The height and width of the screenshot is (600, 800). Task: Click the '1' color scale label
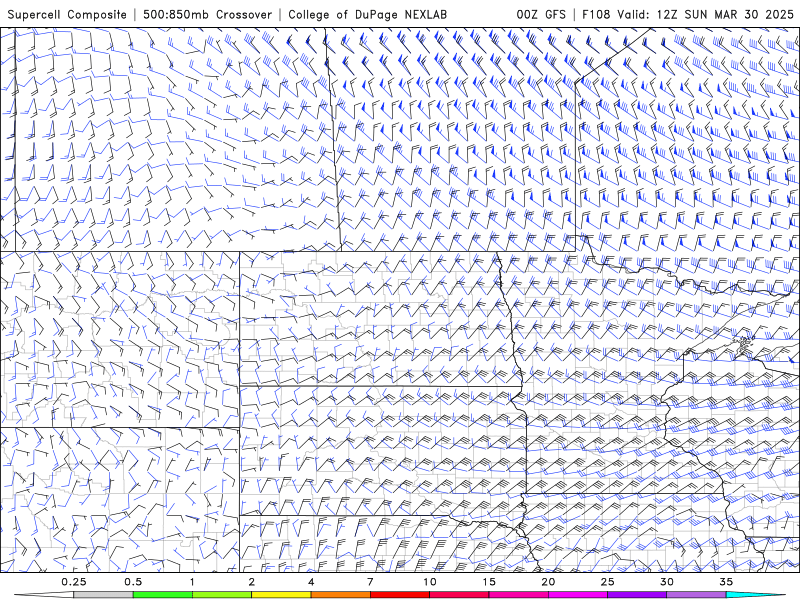192,582
